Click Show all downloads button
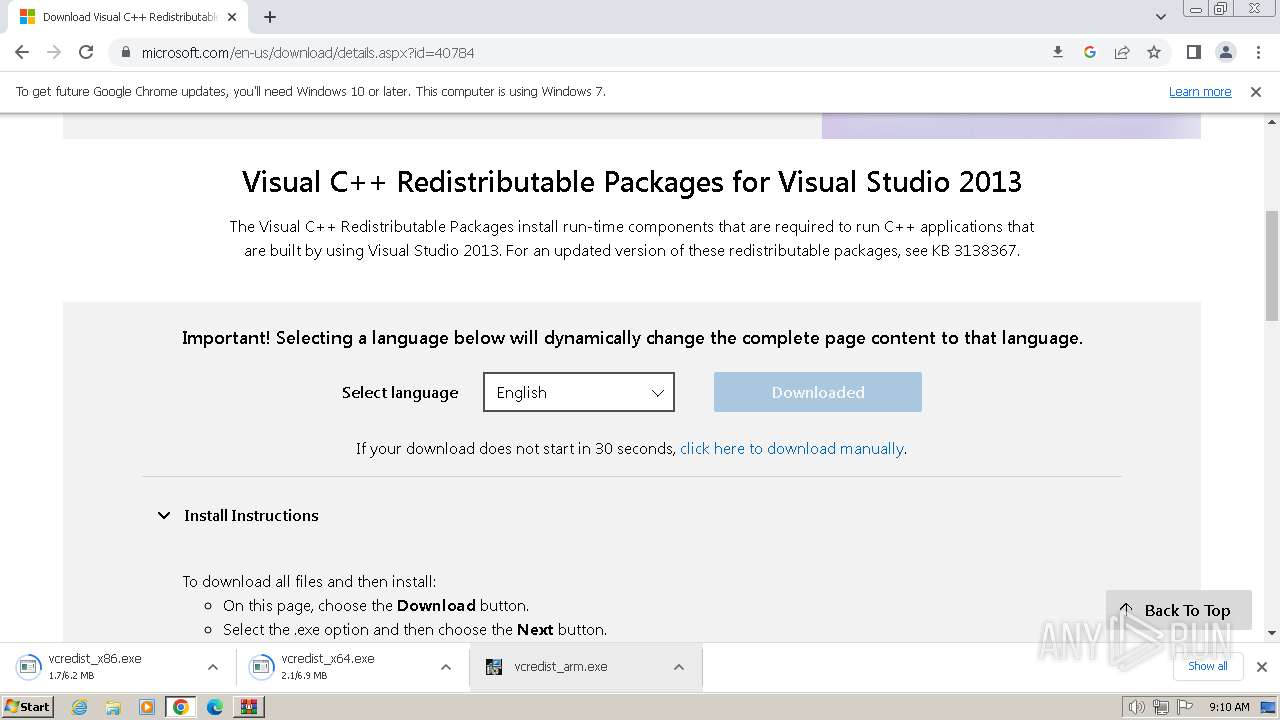This screenshot has height=720, width=1280. coord(1207,666)
